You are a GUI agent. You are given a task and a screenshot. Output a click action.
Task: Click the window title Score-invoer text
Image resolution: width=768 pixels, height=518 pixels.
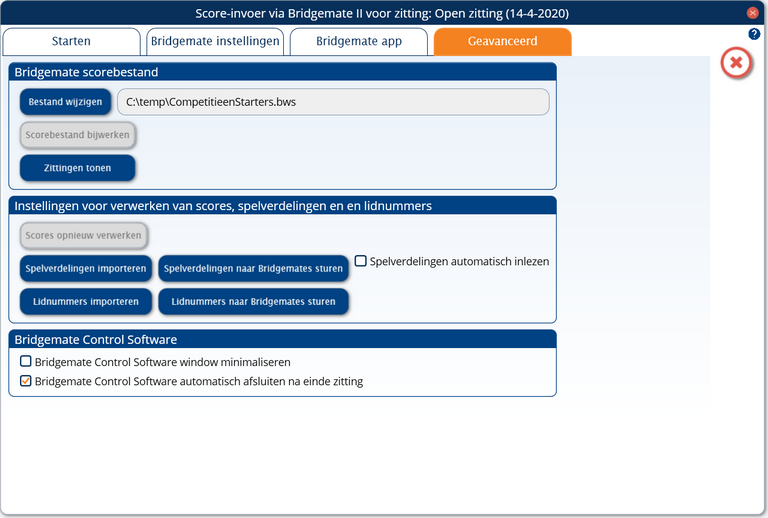pos(382,13)
